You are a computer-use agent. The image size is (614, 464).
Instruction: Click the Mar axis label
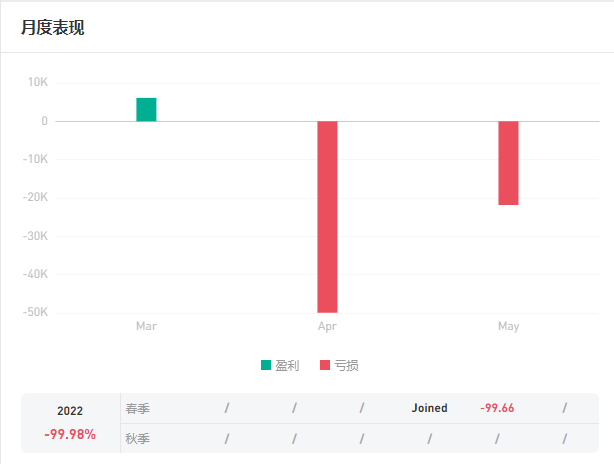146,326
